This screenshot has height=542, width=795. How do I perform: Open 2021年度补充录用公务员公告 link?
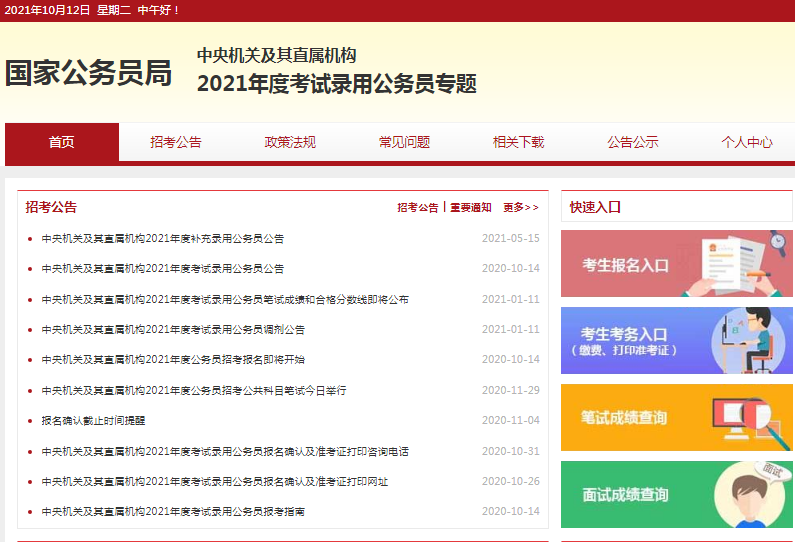[x=163, y=239]
